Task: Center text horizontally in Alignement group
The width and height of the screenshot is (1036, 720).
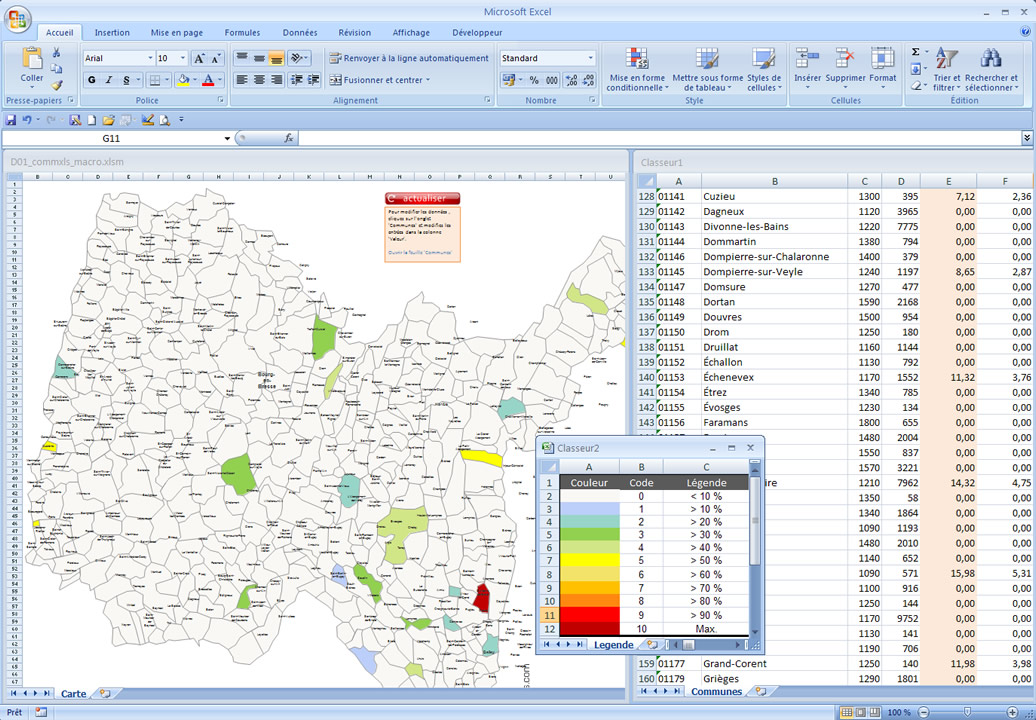Action: (x=259, y=80)
